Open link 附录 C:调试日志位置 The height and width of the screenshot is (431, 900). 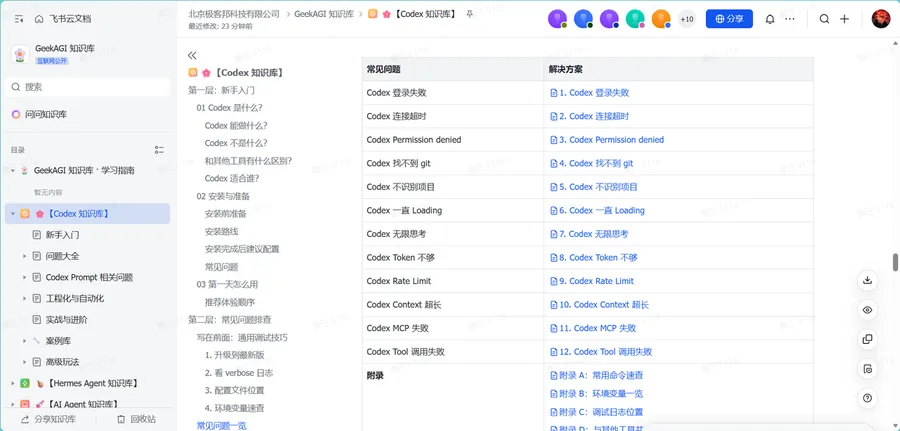click(601, 411)
